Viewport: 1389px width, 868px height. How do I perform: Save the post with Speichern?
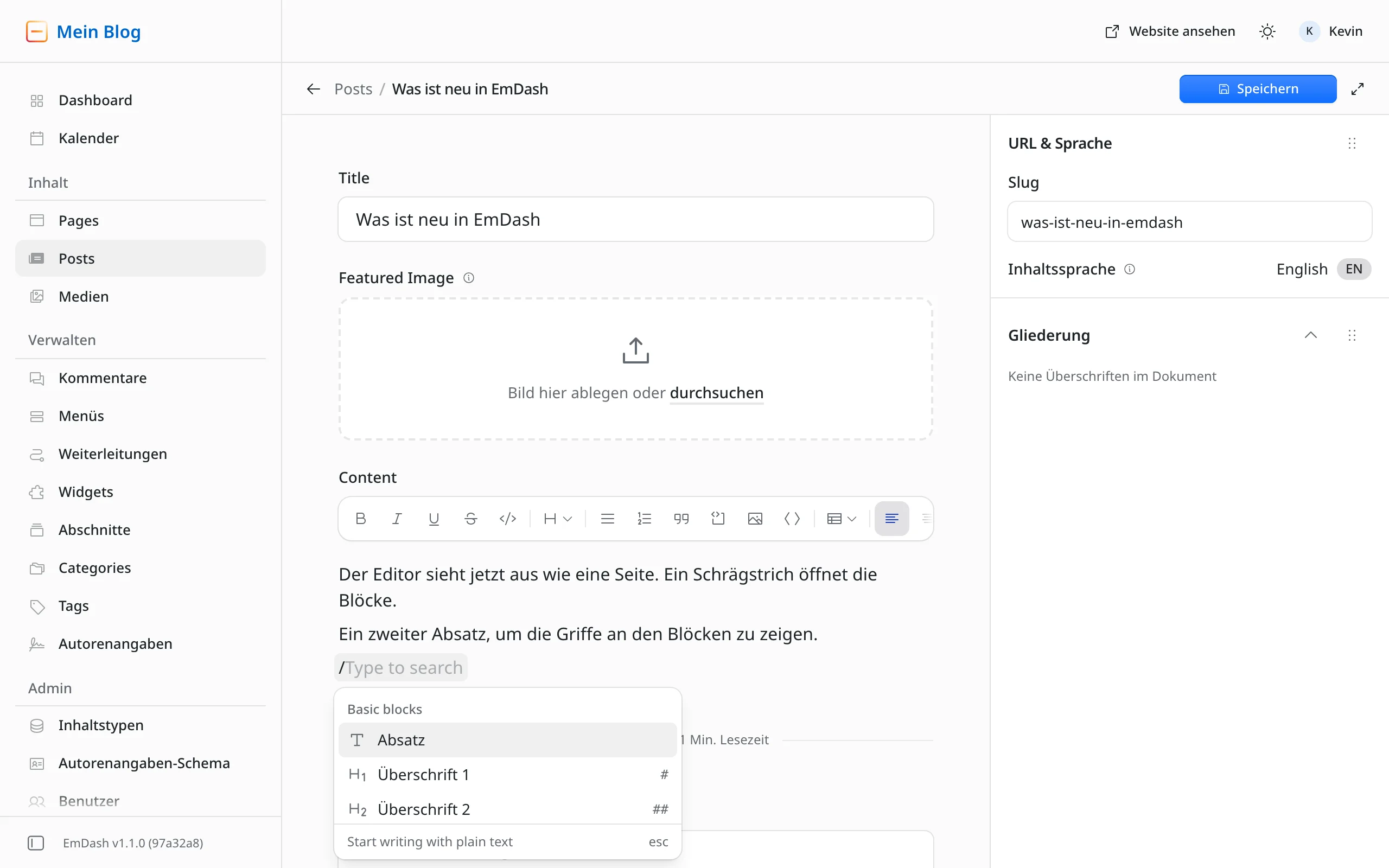tap(1258, 89)
